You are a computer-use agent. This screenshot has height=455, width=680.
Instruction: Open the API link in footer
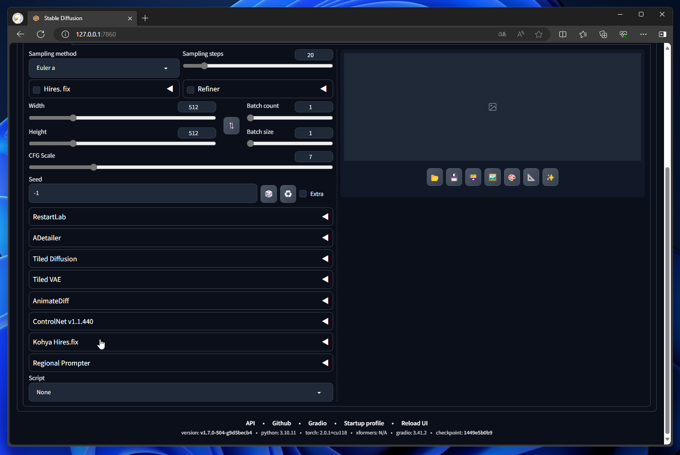point(250,423)
